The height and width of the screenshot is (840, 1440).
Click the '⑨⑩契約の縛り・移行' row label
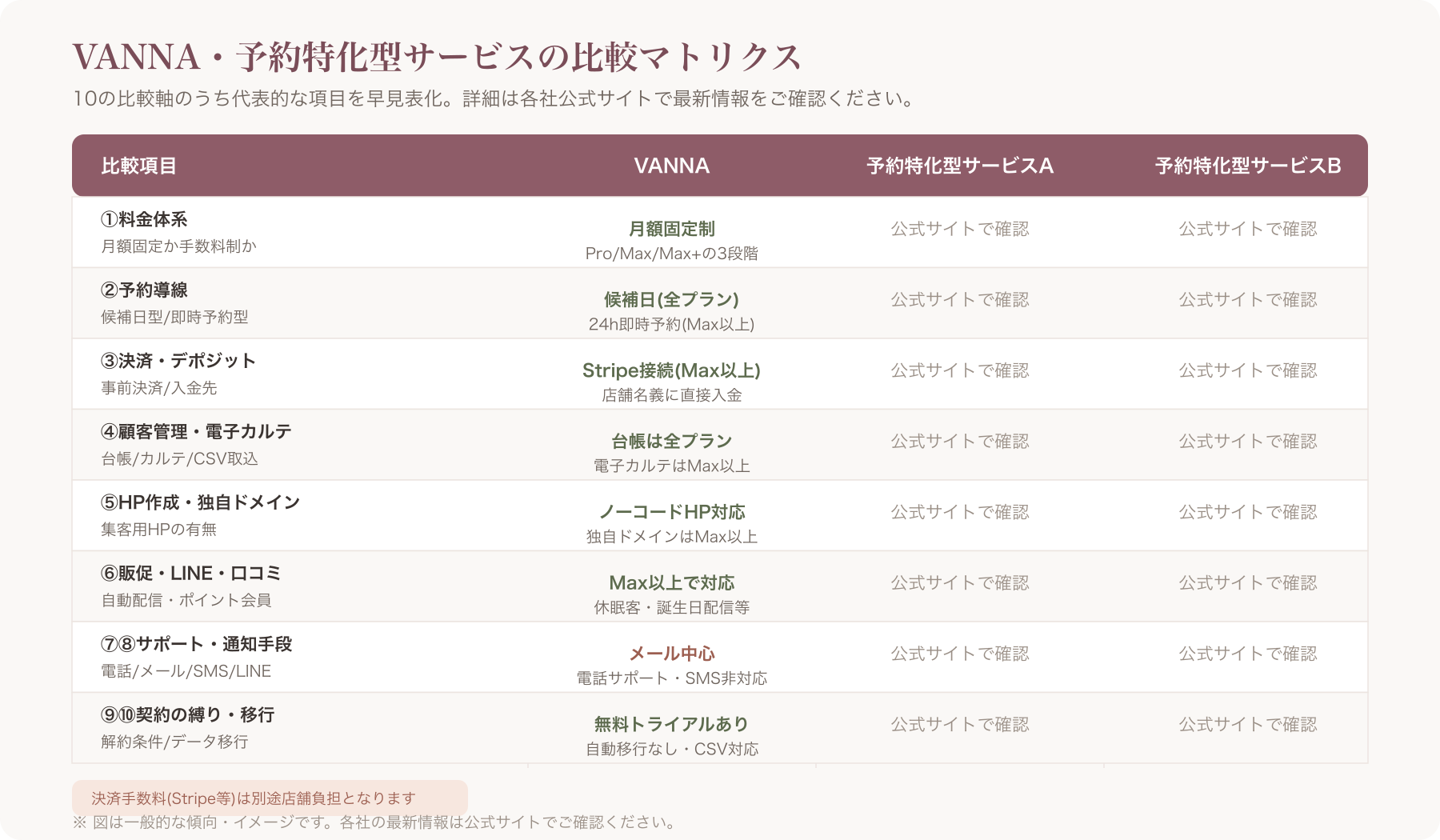click(188, 714)
